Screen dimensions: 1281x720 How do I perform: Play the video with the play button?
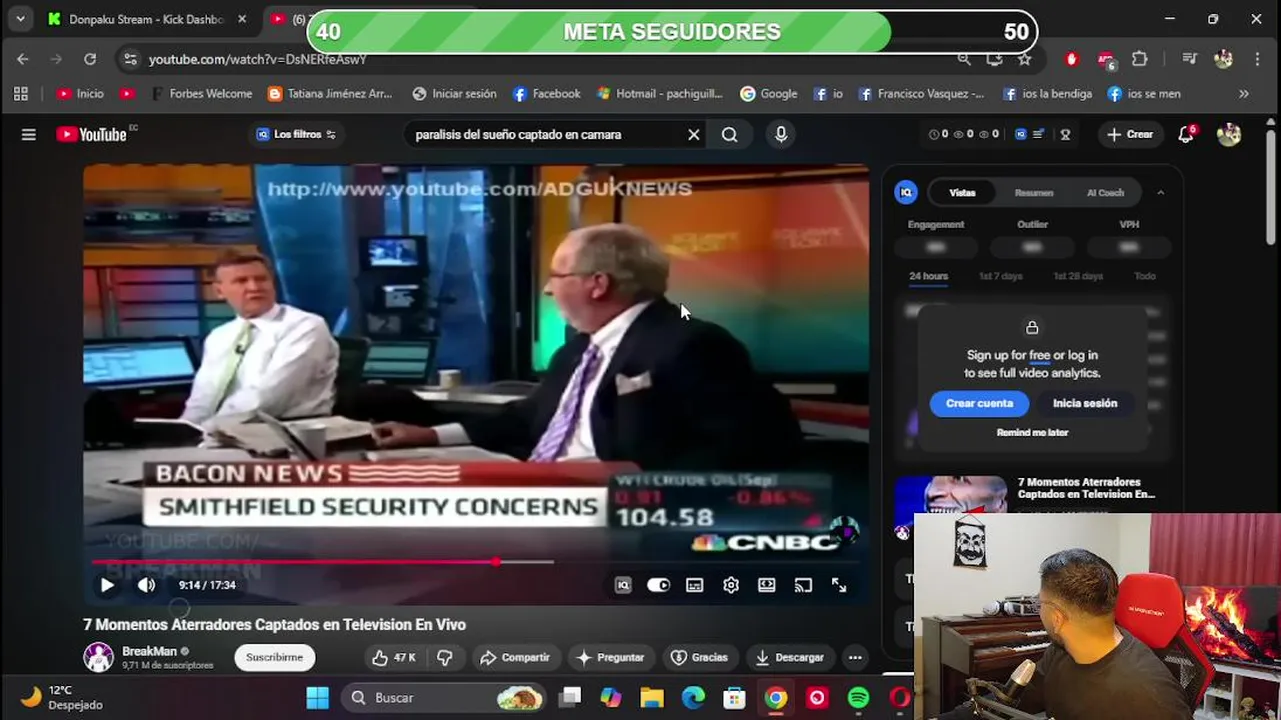tap(107, 585)
